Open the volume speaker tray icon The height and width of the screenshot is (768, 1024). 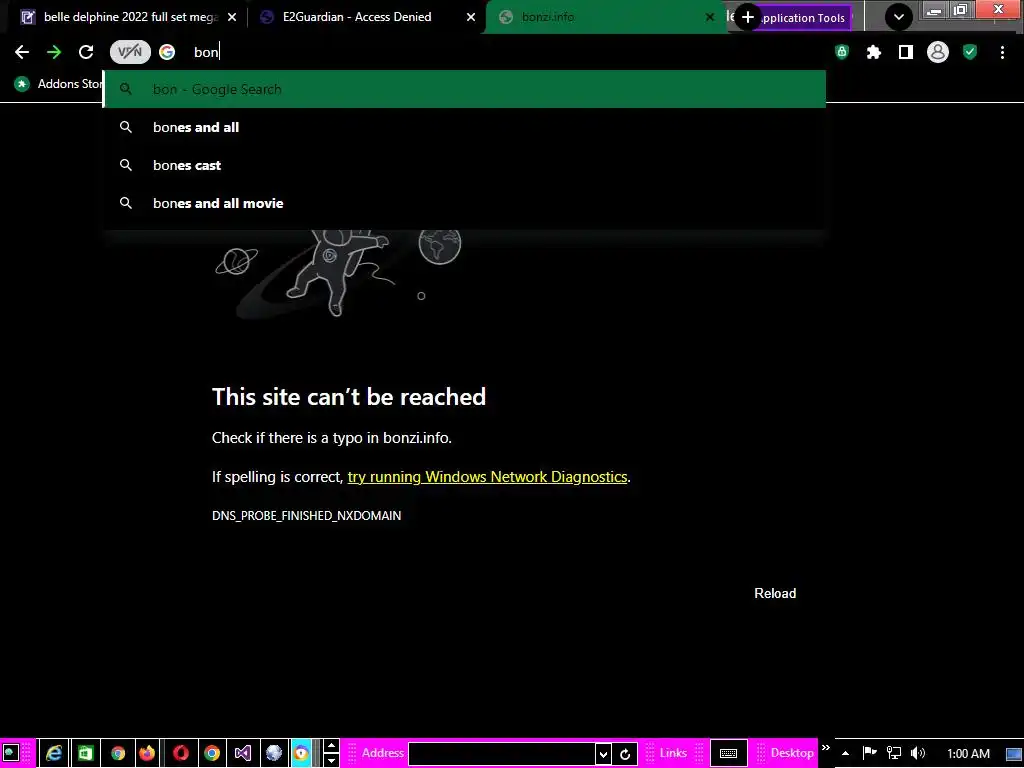click(918, 754)
